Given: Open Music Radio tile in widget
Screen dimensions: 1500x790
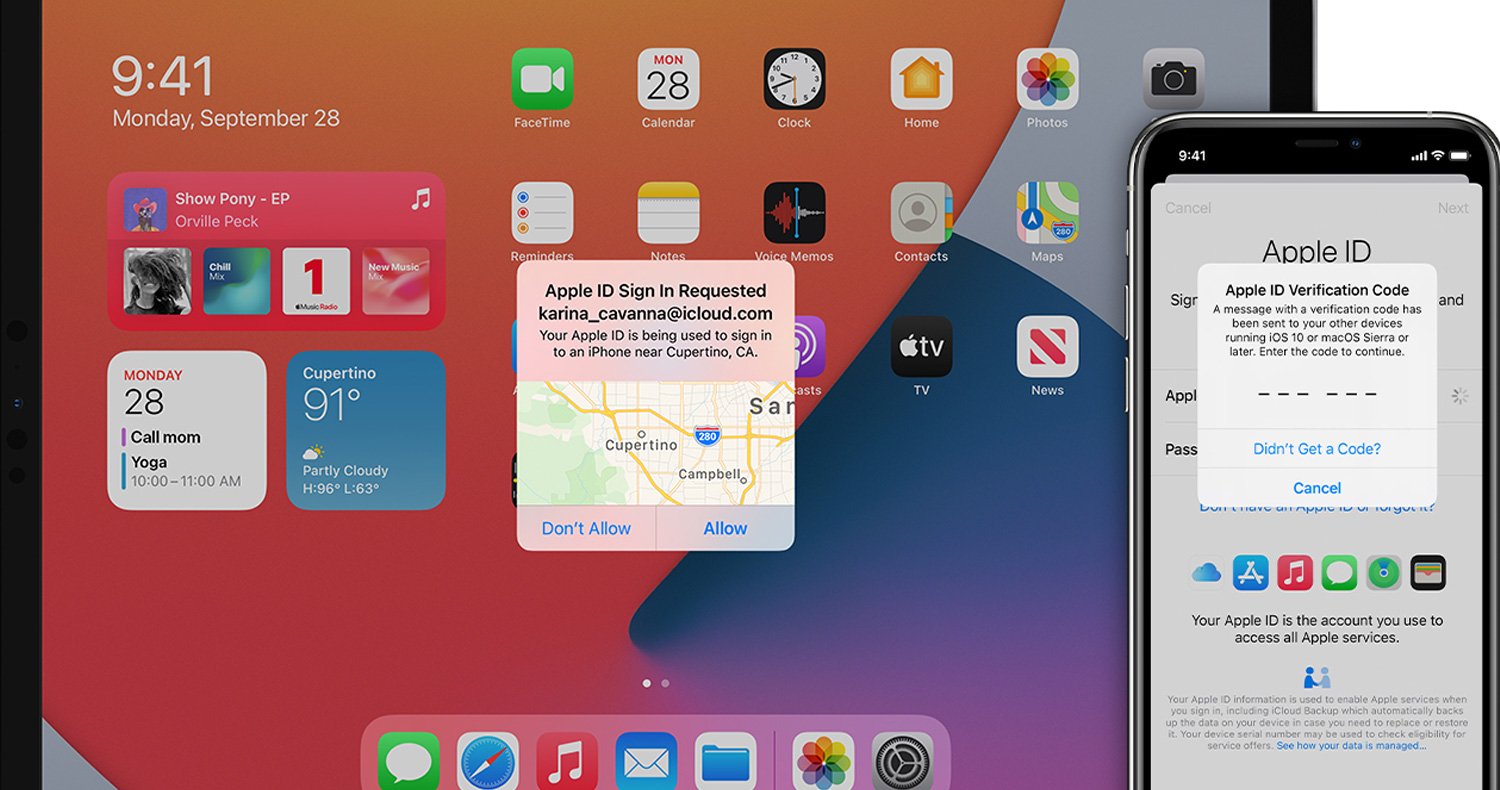Looking at the screenshot, I should 316,281.
